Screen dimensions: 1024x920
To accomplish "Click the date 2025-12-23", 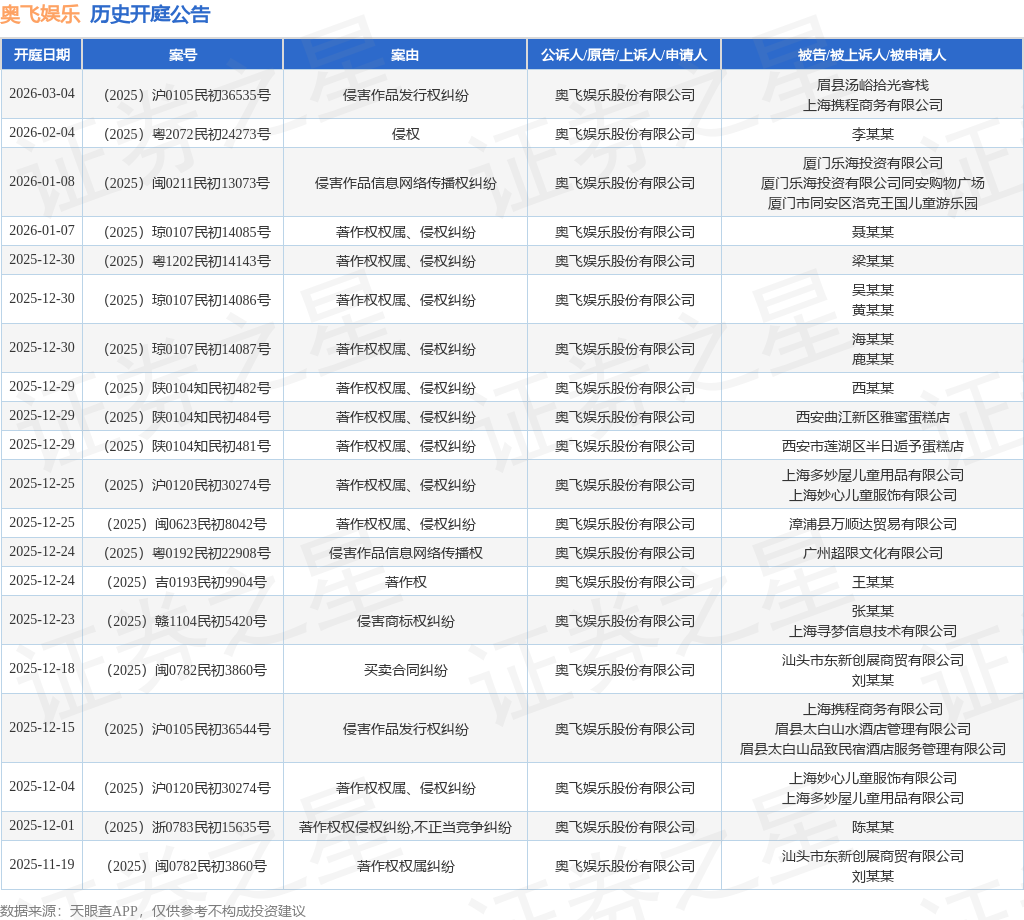I will point(42,620).
